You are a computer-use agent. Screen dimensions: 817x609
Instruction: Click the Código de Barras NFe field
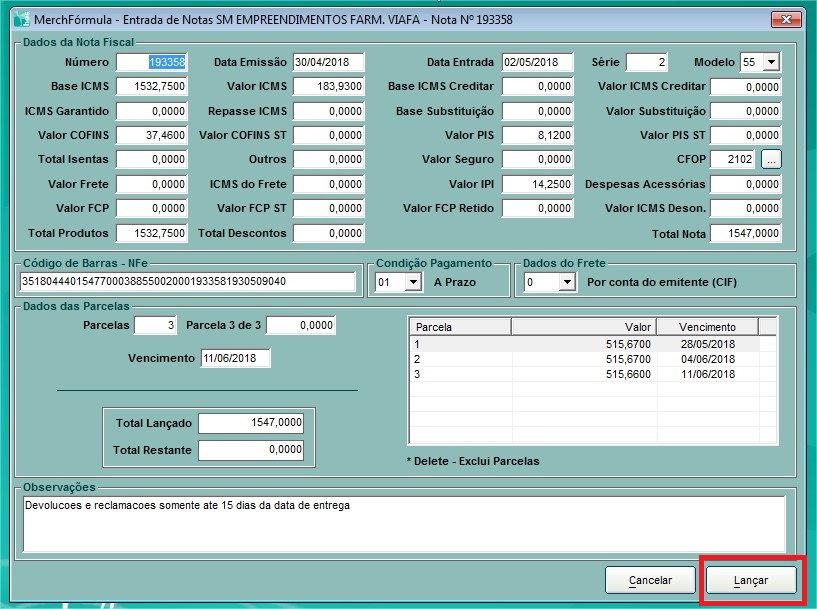click(x=187, y=281)
